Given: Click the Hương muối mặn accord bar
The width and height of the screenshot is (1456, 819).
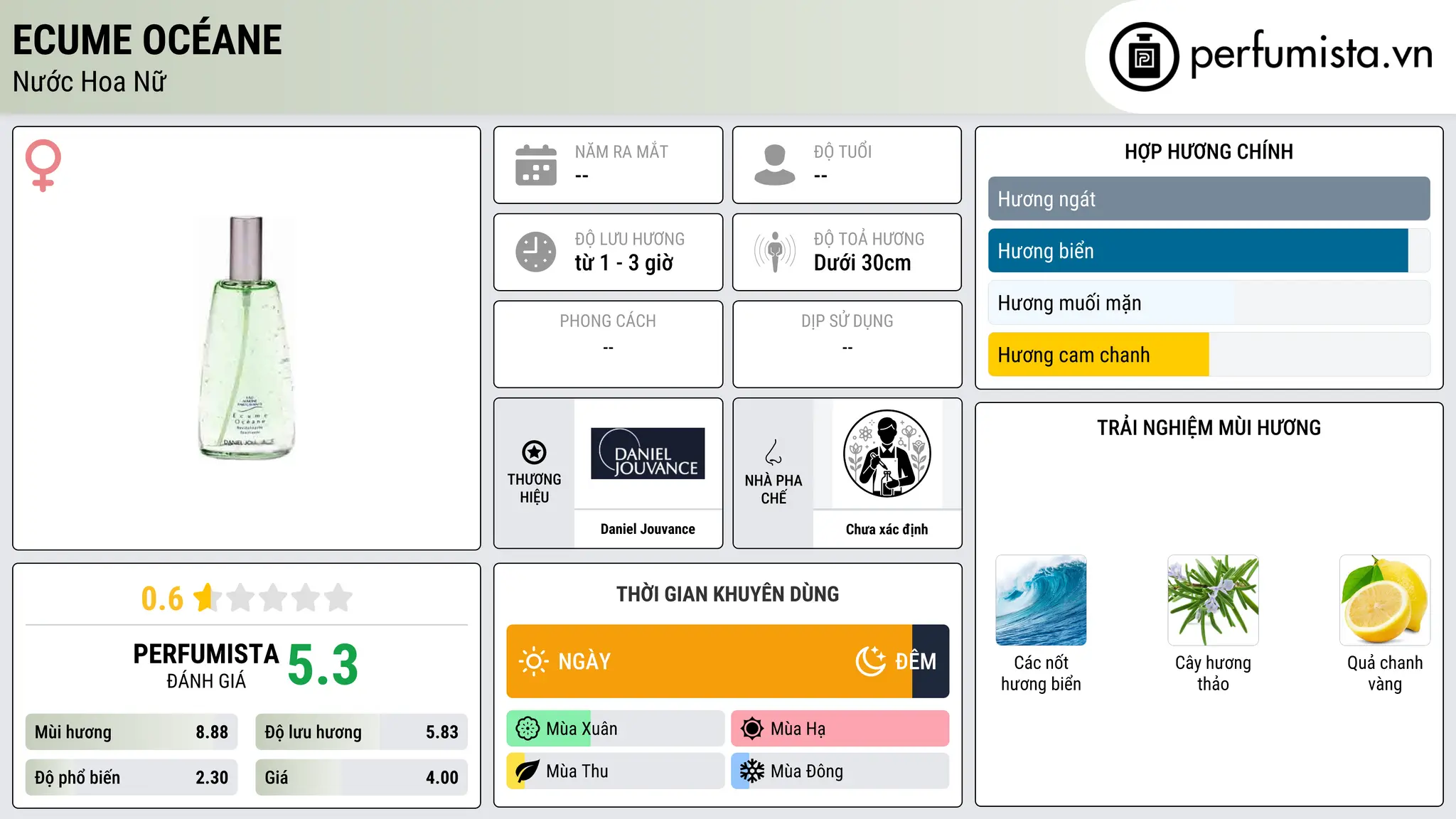Looking at the screenshot, I should tap(1209, 303).
